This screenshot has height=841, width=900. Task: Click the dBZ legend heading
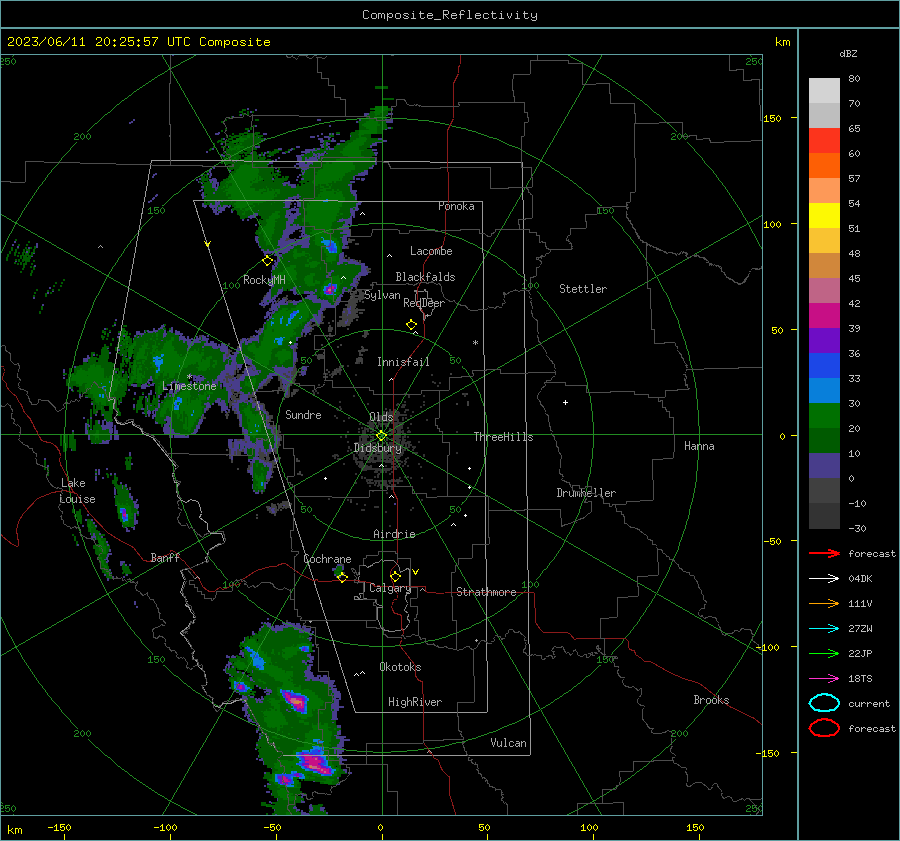tap(848, 53)
